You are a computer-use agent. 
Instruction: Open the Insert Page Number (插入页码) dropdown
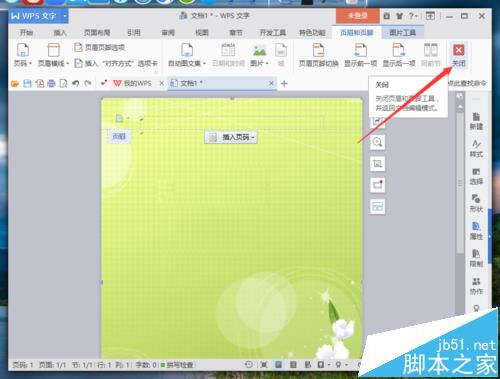tap(231, 137)
